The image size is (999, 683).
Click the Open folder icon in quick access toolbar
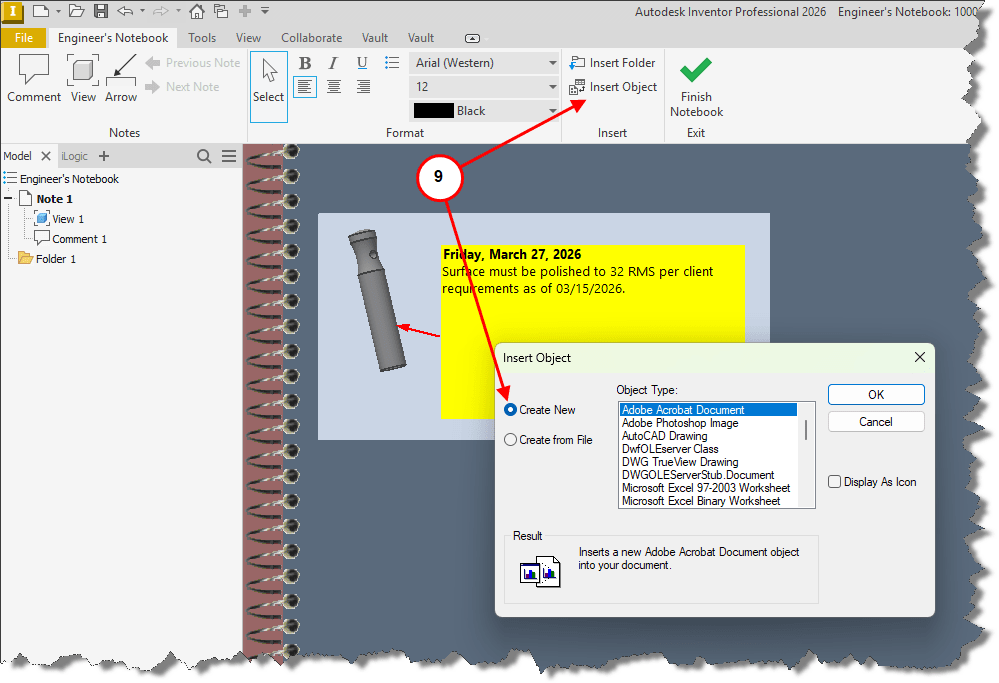pos(76,11)
